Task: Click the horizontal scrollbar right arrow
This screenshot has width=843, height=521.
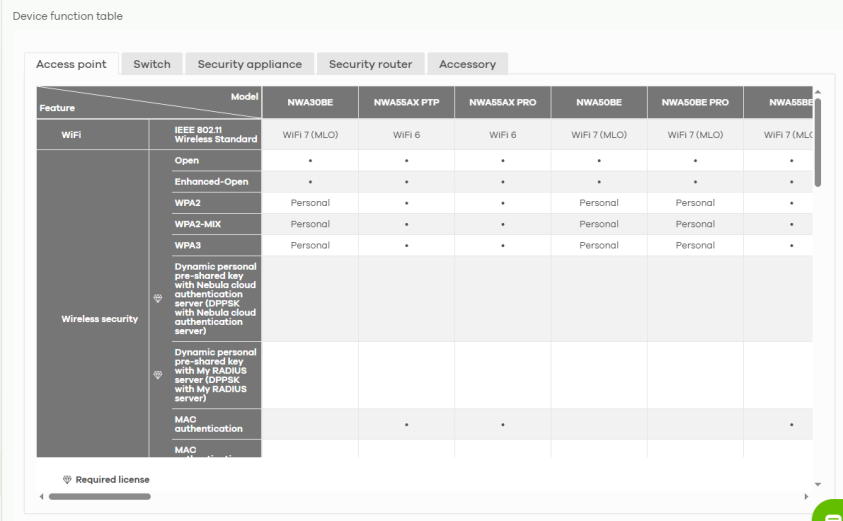Action: point(806,497)
